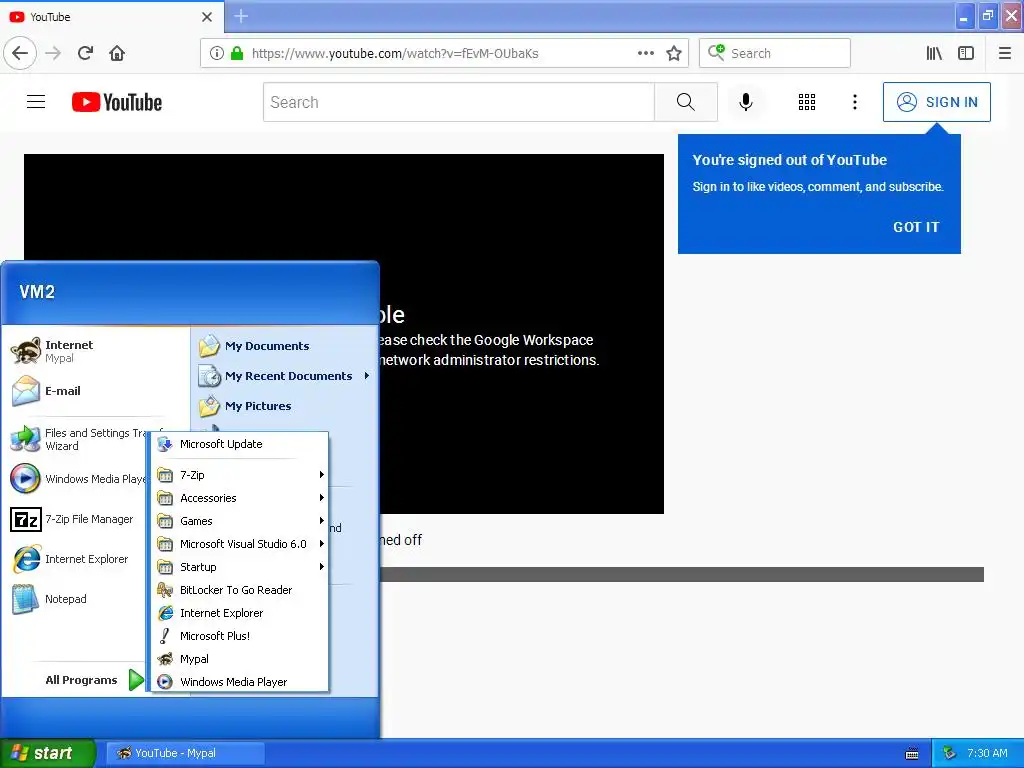
Task: Open the browser Library icon
Action: point(934,53)
